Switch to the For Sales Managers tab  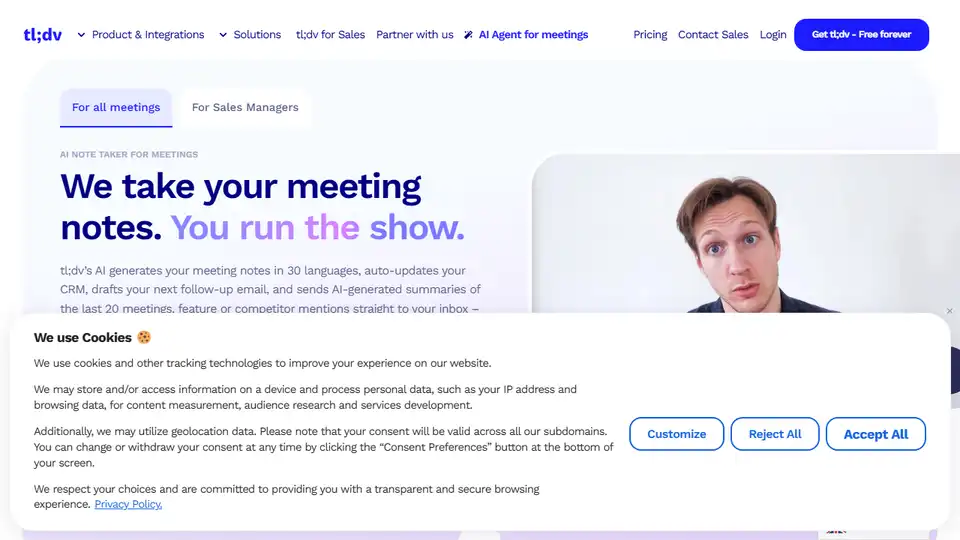pyautogui.click(x=245, y=108)
